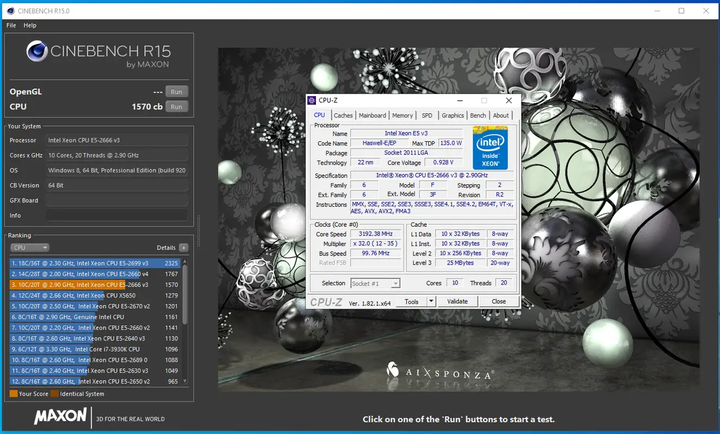Screen dimensions: 720x434
Task: Click the Cores x GHz field value
Action: point(117,155)
